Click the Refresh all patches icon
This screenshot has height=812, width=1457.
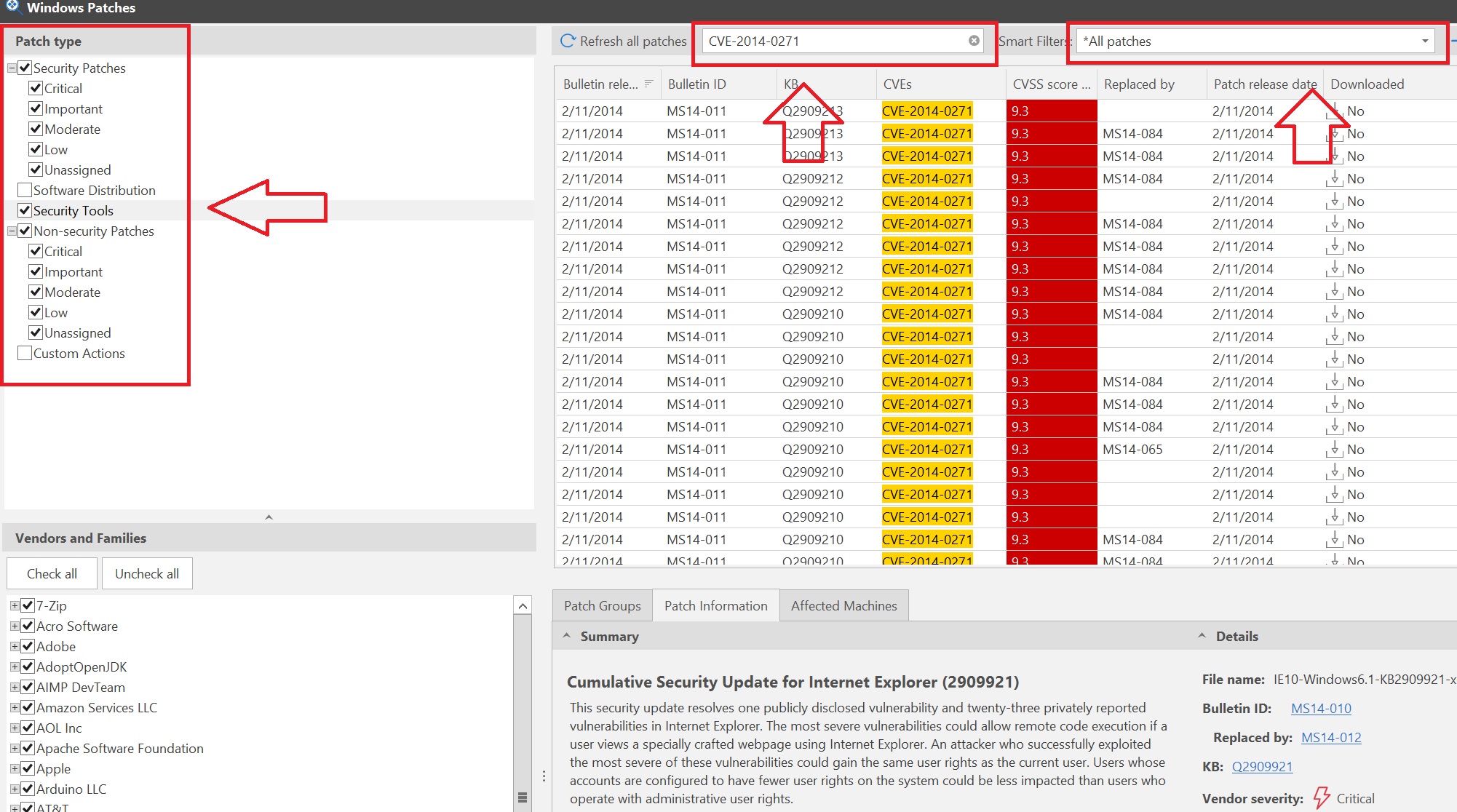[x=567, y=41]
